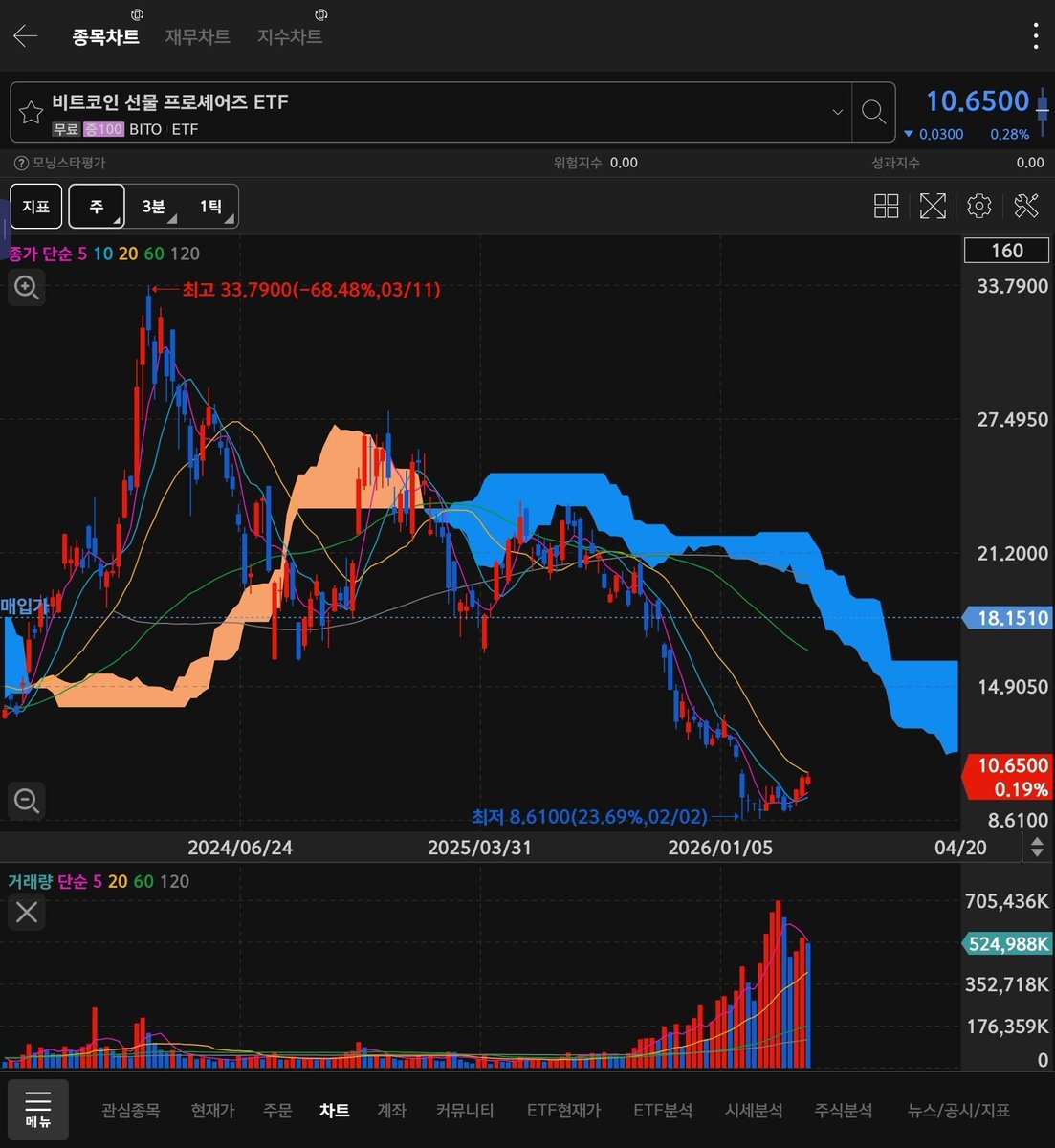Image resolution: width=1055 pixels, height=1148 pixels.
Task: Tap the 모닝스타평가 info label
Action: [x=60, y=163]
